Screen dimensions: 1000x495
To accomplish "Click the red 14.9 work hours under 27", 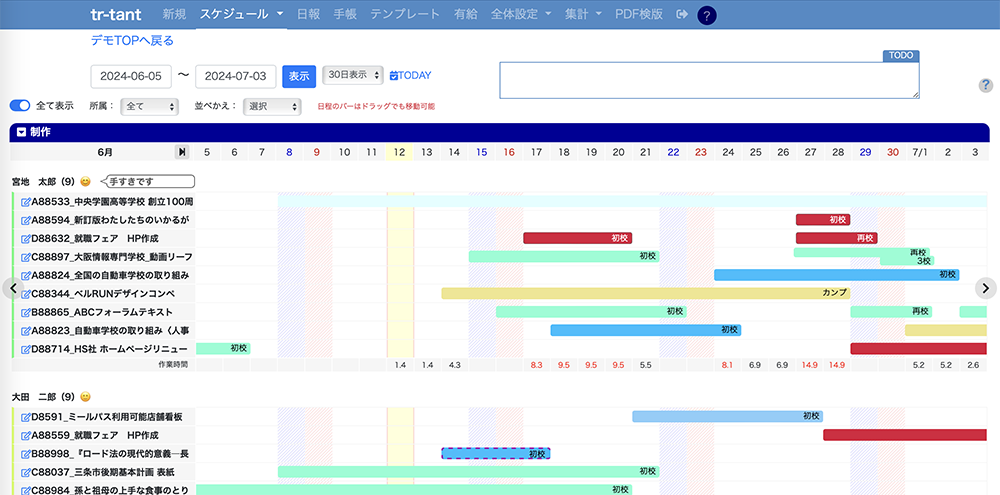I will click(810, 366).
